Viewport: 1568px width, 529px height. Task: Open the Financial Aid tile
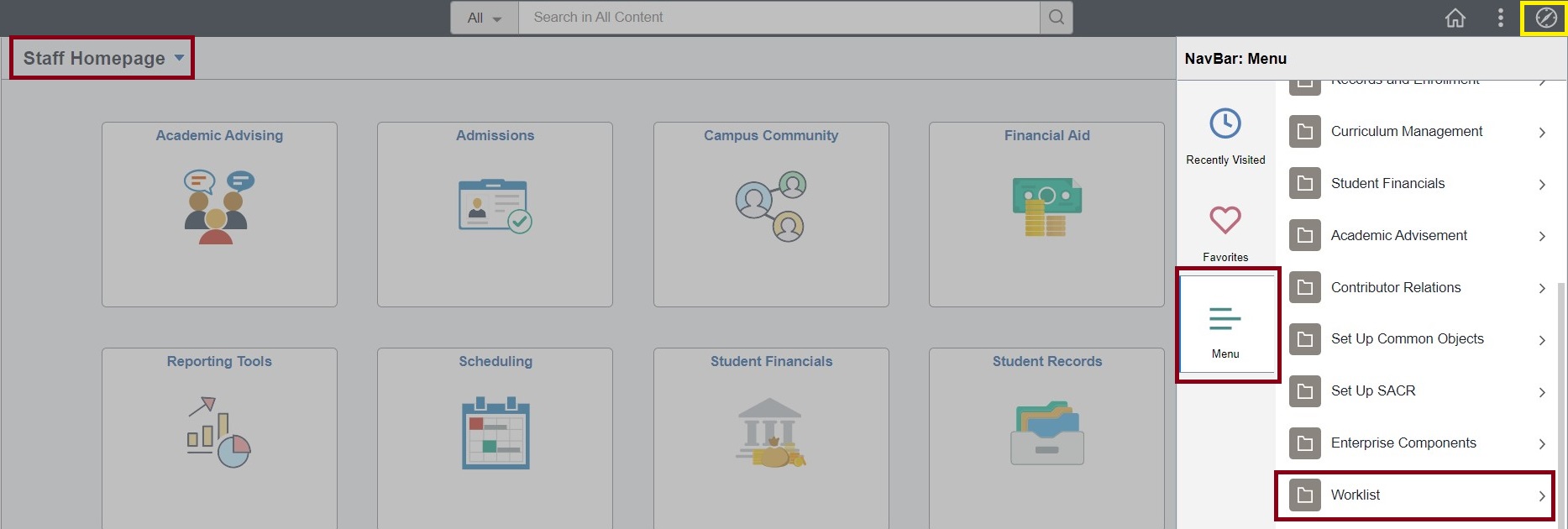tap(1046, 213)
